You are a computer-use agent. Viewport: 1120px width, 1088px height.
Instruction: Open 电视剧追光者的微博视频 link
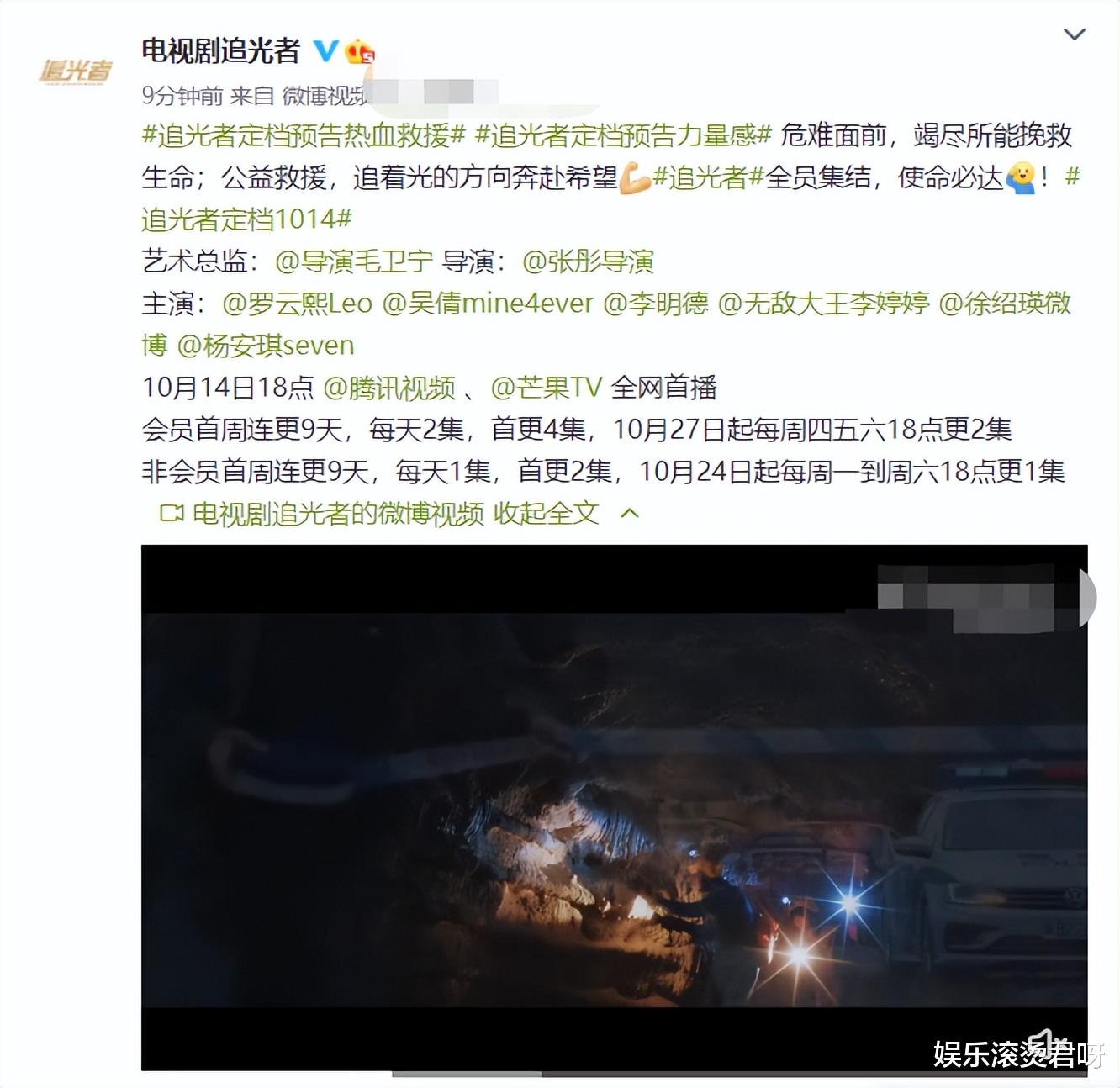(x=338, y=513)
